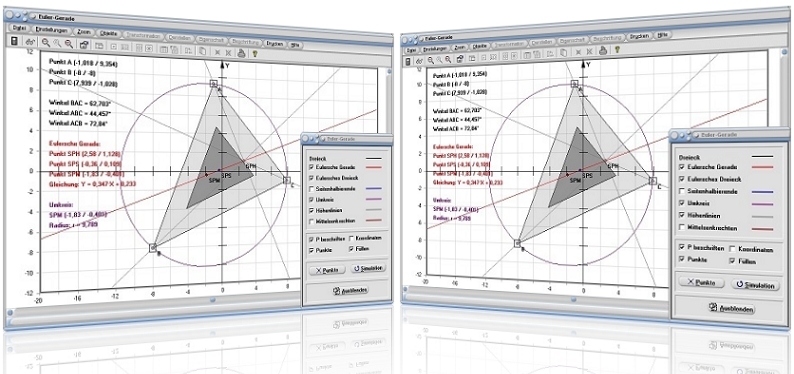Open Drucken menu in right window
The image size is (794, 374).
point(640,37)
